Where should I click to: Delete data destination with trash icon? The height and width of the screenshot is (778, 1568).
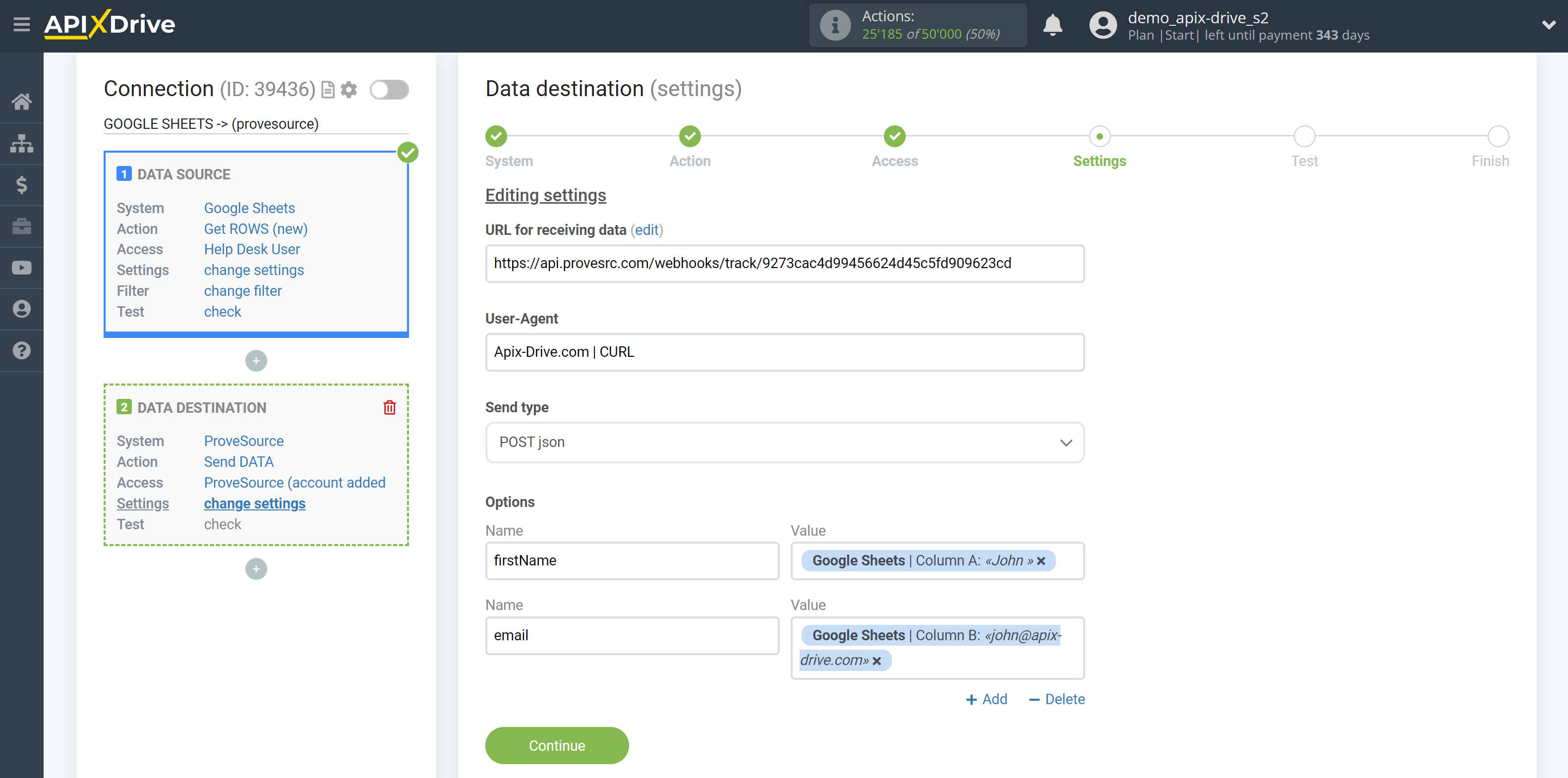point(390,407)
